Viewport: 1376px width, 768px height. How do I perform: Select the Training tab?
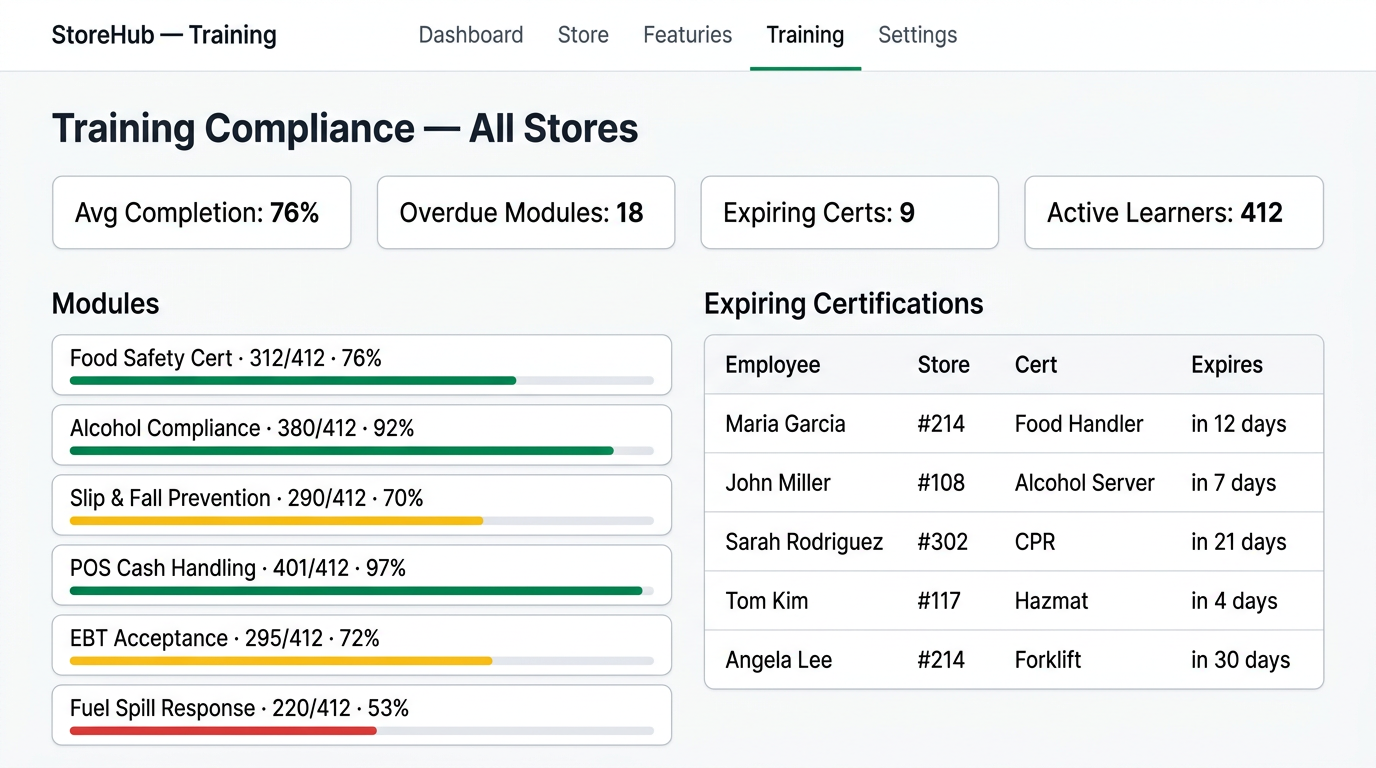click(x=805, y=35)
